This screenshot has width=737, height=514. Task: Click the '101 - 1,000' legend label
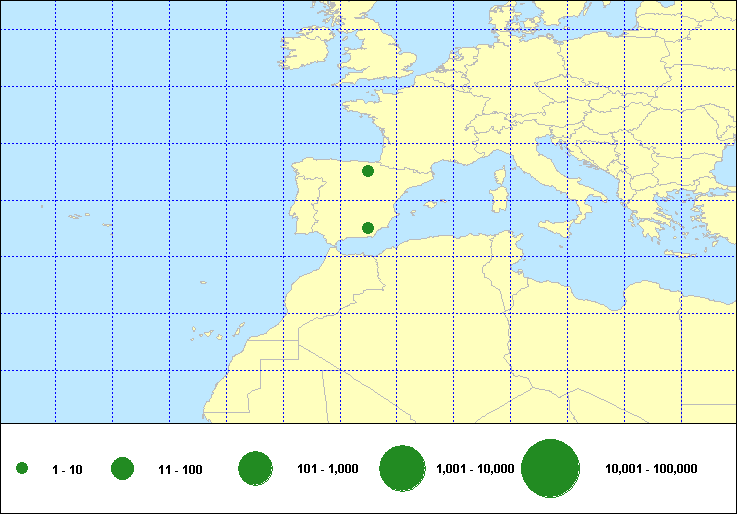(328, 469)
